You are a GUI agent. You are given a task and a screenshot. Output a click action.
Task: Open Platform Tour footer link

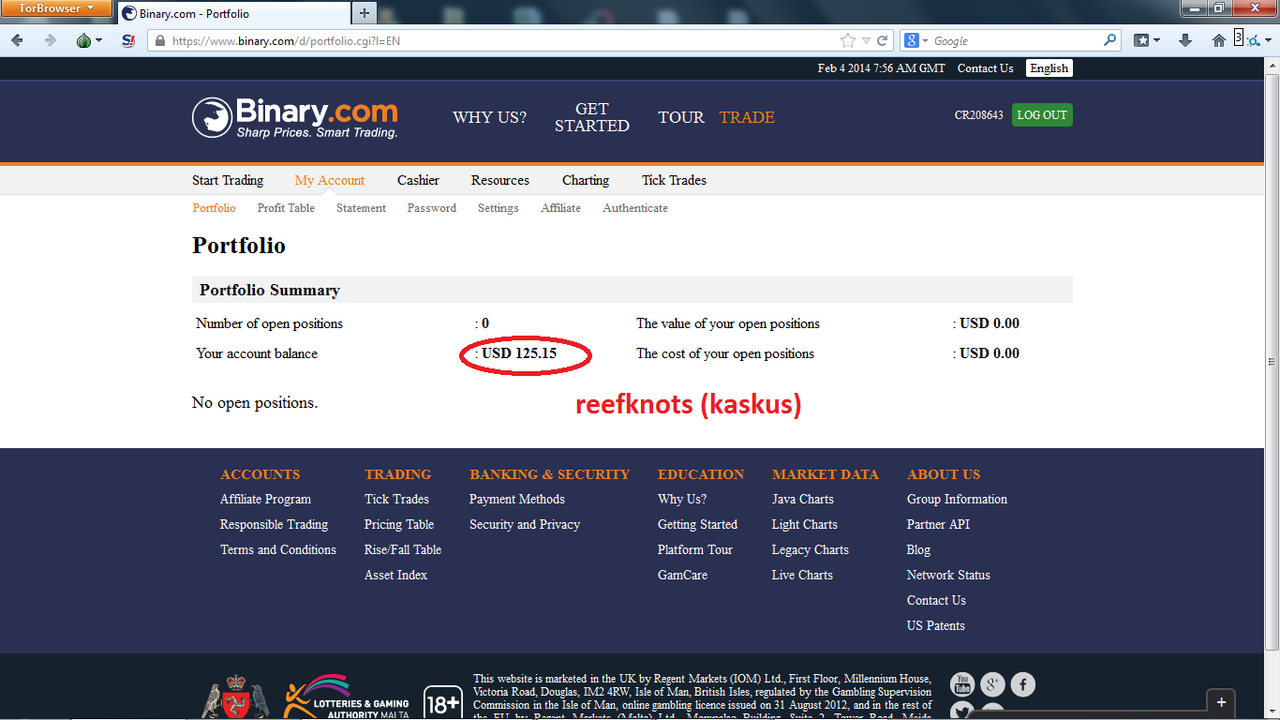click(695, 550)
